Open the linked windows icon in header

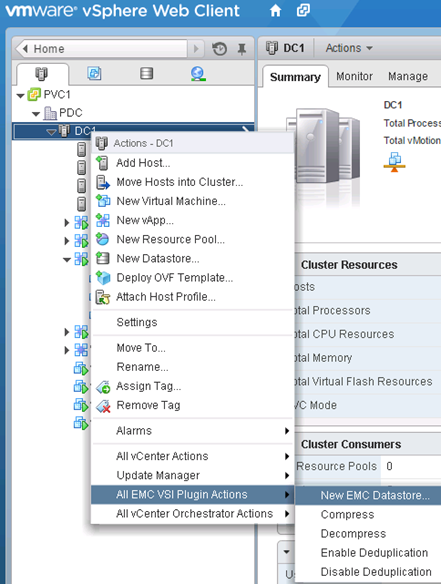pyautogui.click(x=303, y=10)
